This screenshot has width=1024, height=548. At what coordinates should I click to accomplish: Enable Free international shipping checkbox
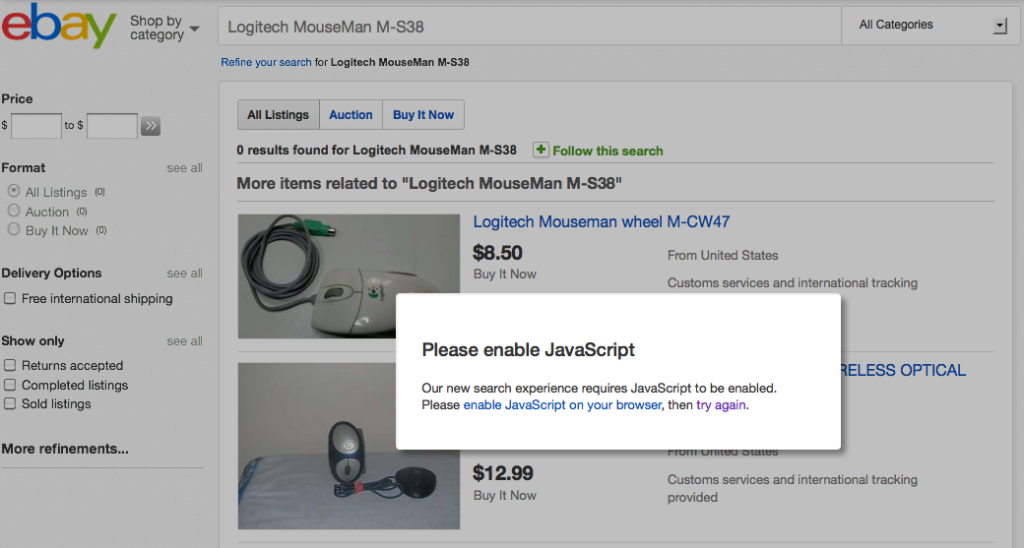(x=10, y=298)
